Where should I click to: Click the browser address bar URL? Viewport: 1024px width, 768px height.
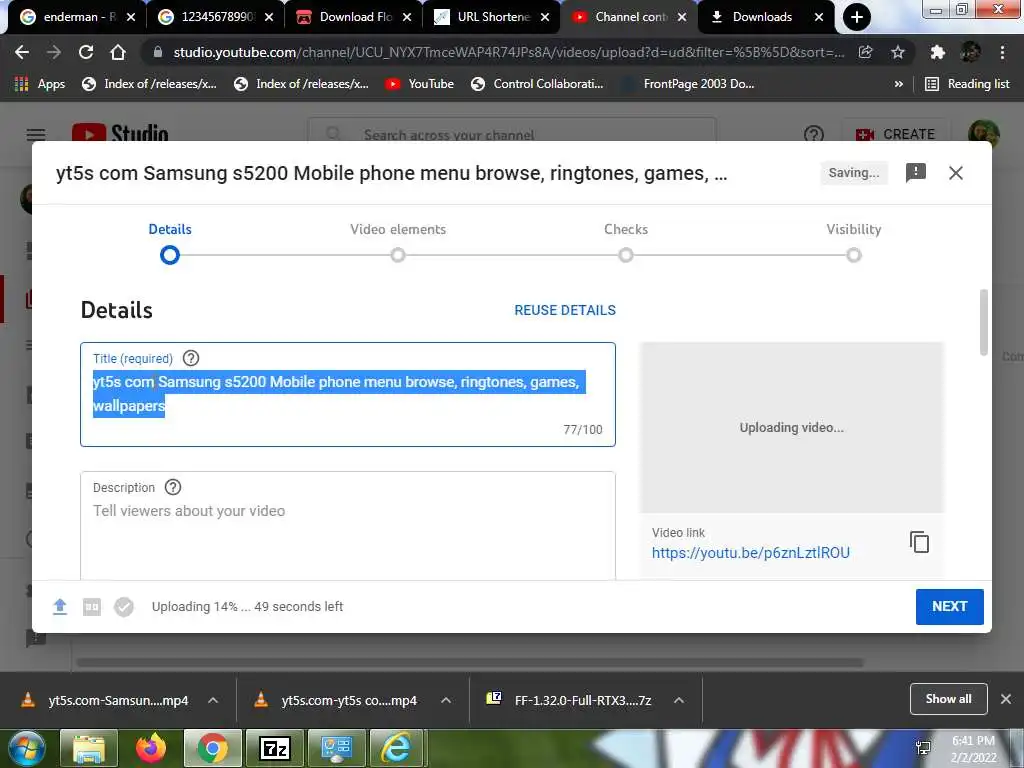(x=508, y=52)
